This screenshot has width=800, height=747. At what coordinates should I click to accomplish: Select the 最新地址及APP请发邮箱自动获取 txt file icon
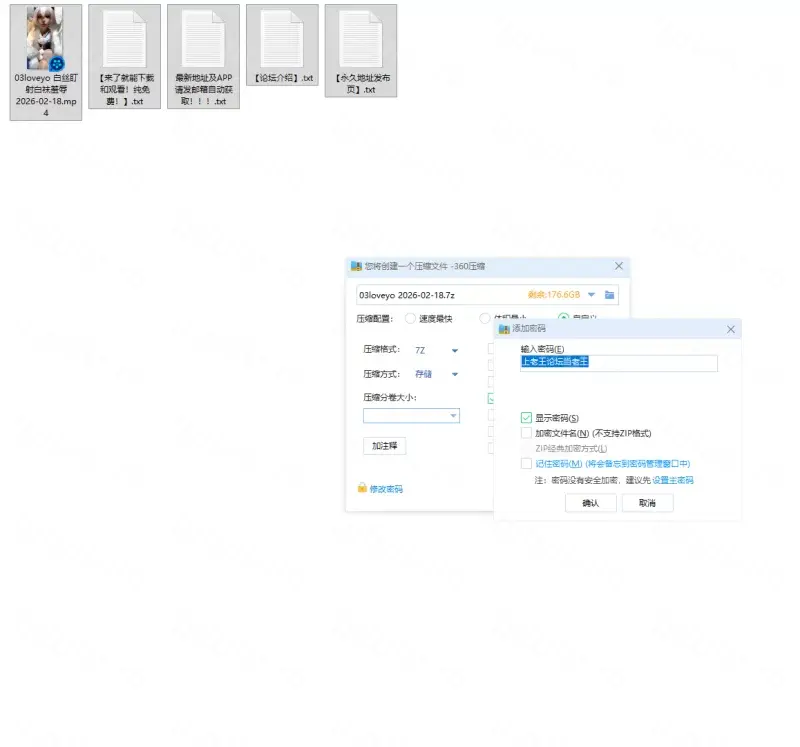[x=203, y=39]
